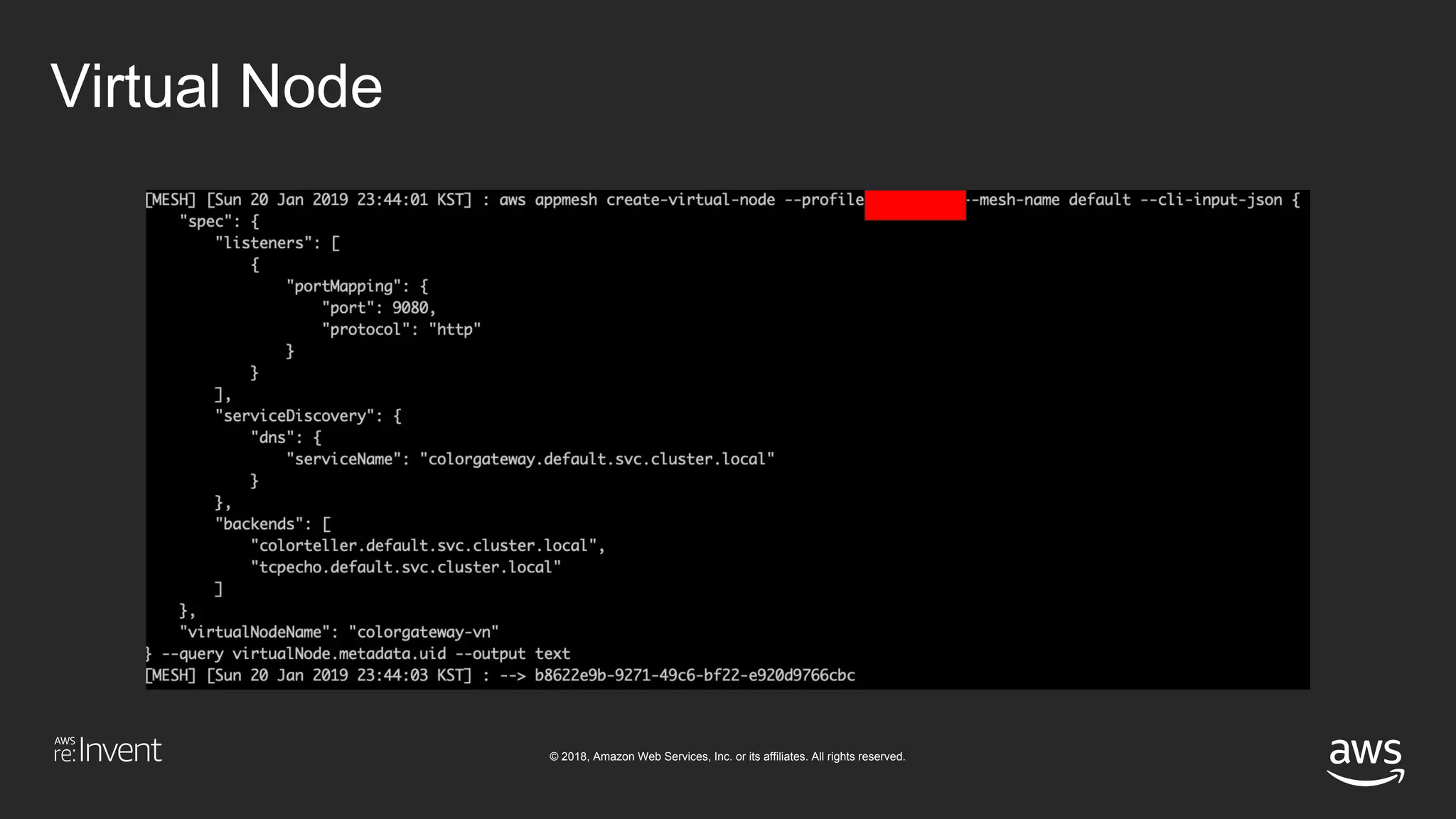The width and height of the screenshot is (1456, 819).
Task: Click the --cli-input-json flag
Action: point(1211,200)
